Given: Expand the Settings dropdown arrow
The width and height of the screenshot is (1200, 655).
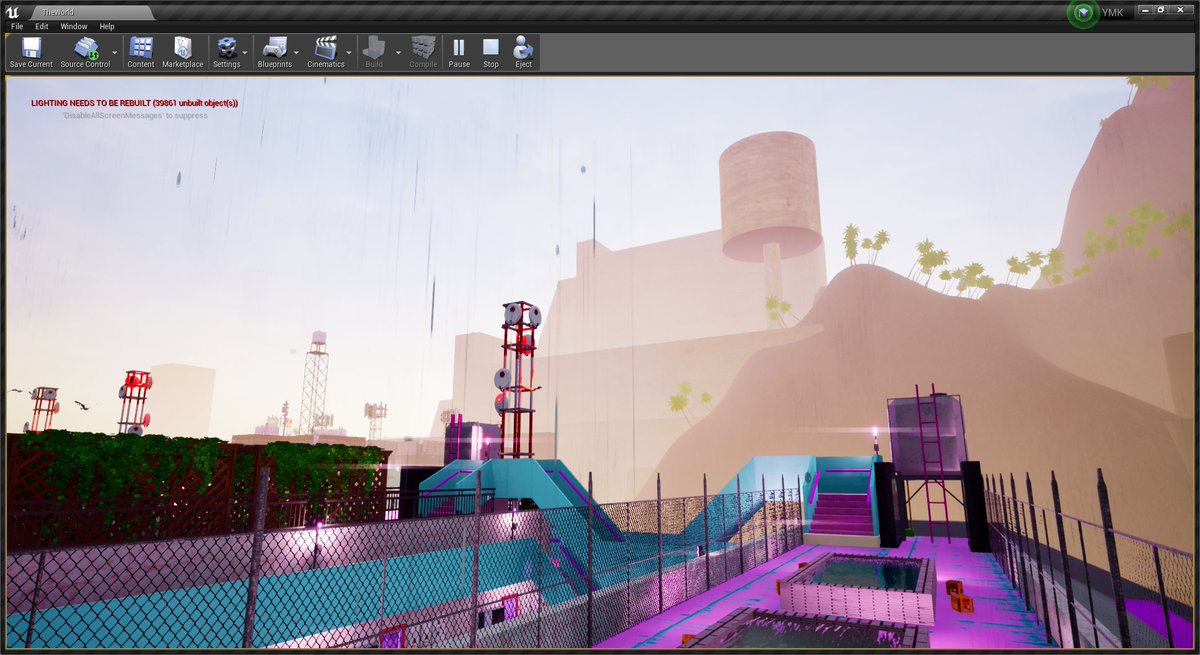Looking at the screenshot, I should click(245, 52).
